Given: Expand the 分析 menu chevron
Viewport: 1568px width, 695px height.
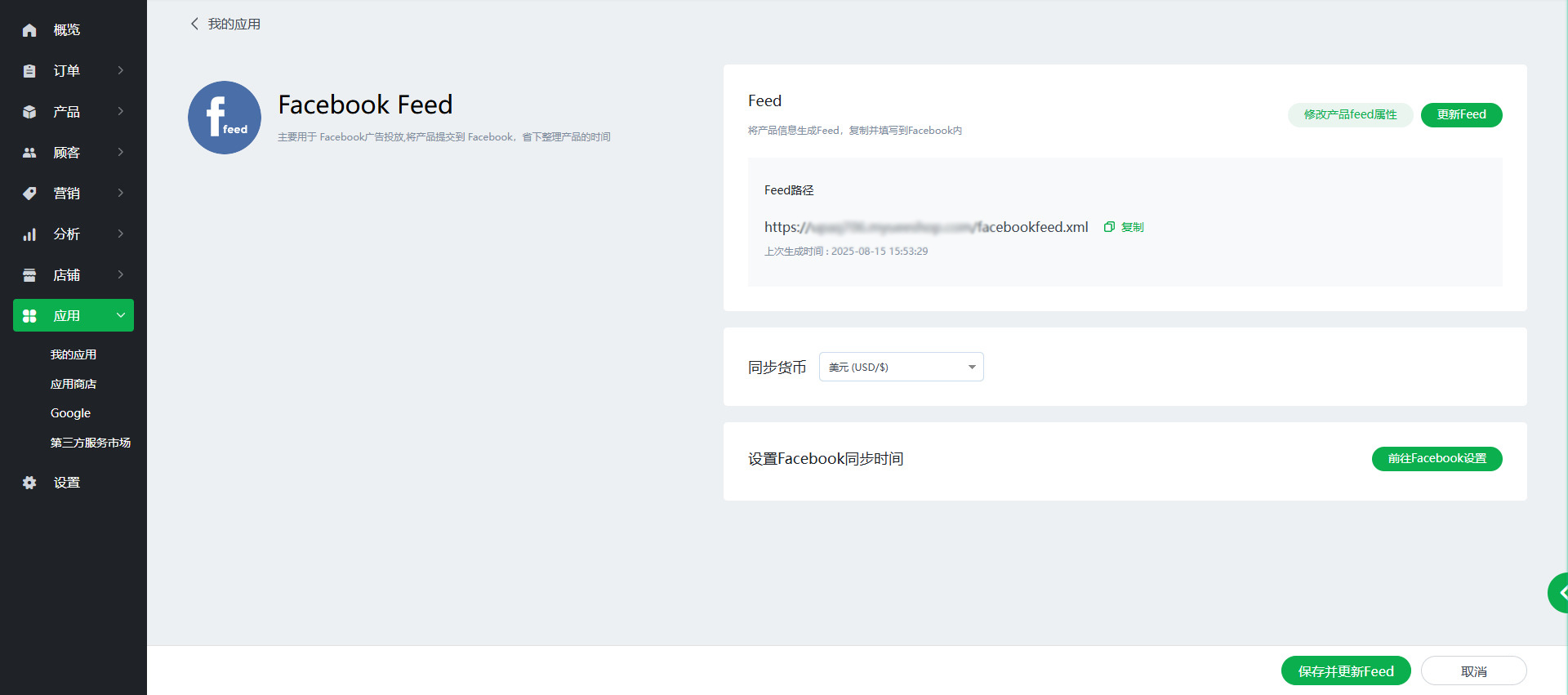Looking at the screenshot, I should 121,234.
